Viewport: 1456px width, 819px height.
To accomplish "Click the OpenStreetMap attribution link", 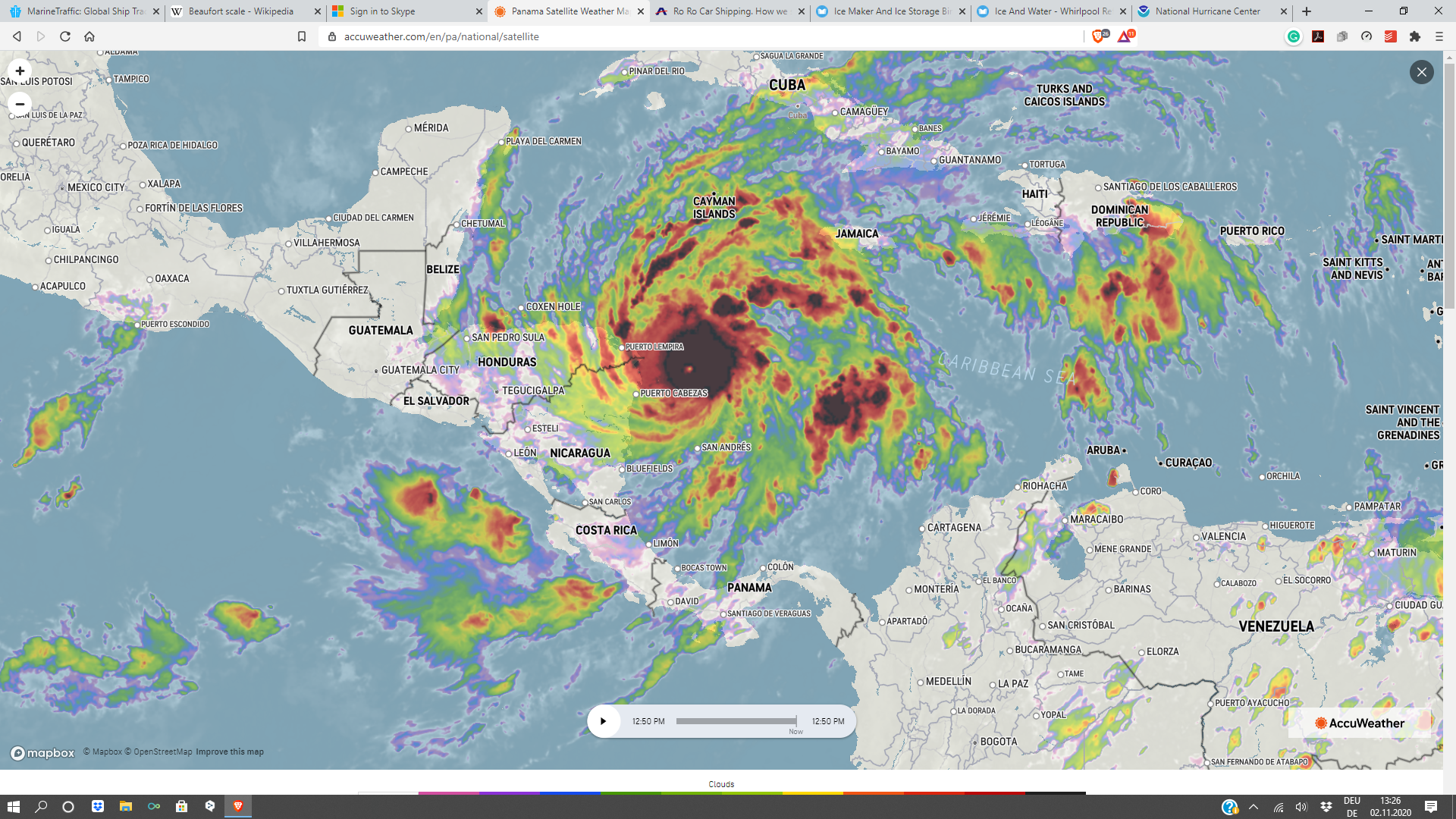I will point(162,752).
